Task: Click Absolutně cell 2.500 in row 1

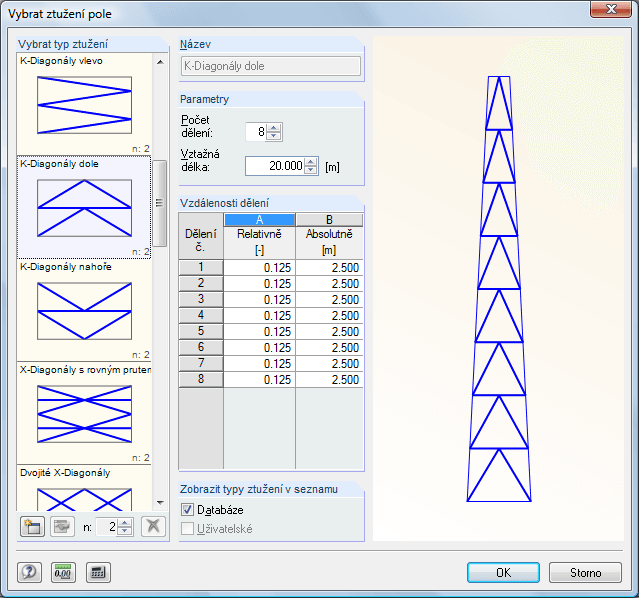Action: (329, 267)
